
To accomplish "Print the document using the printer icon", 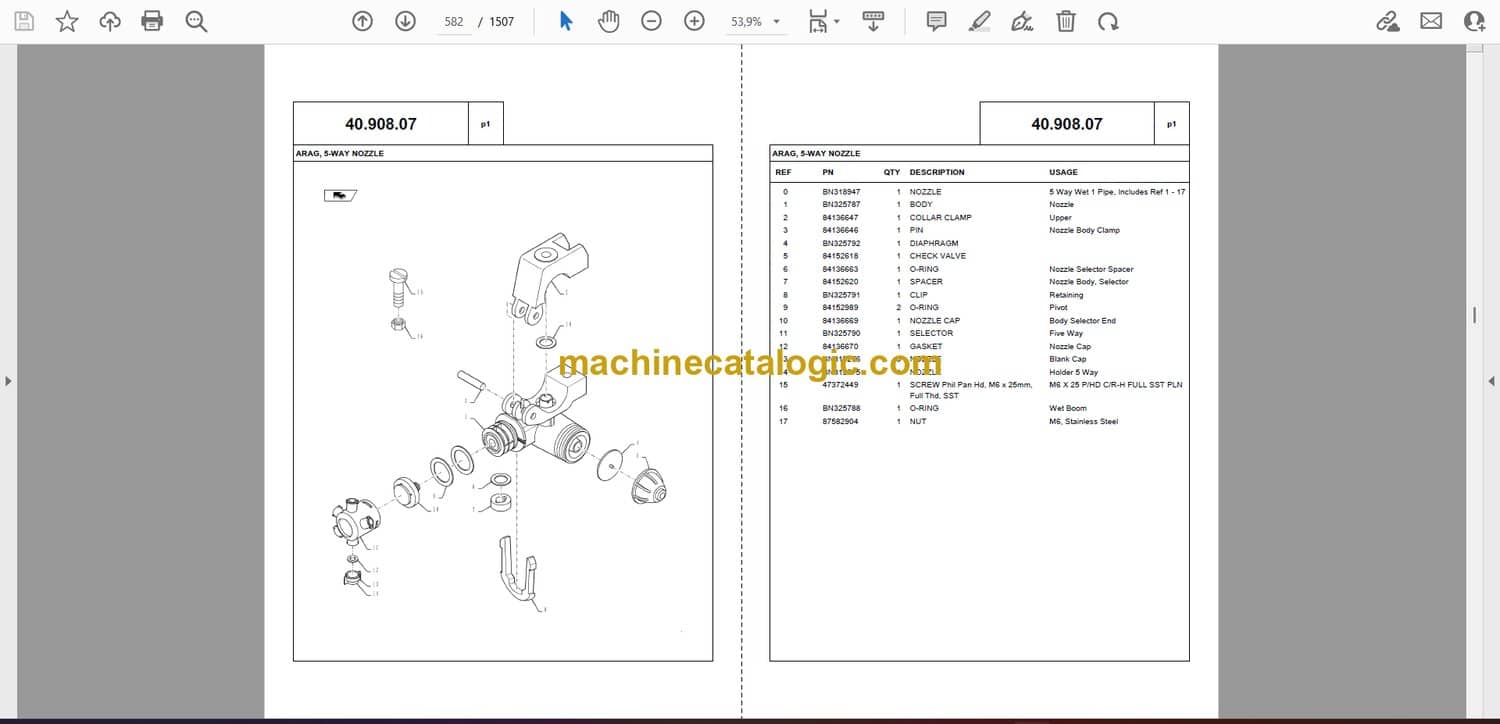I will tap(152, 21).
